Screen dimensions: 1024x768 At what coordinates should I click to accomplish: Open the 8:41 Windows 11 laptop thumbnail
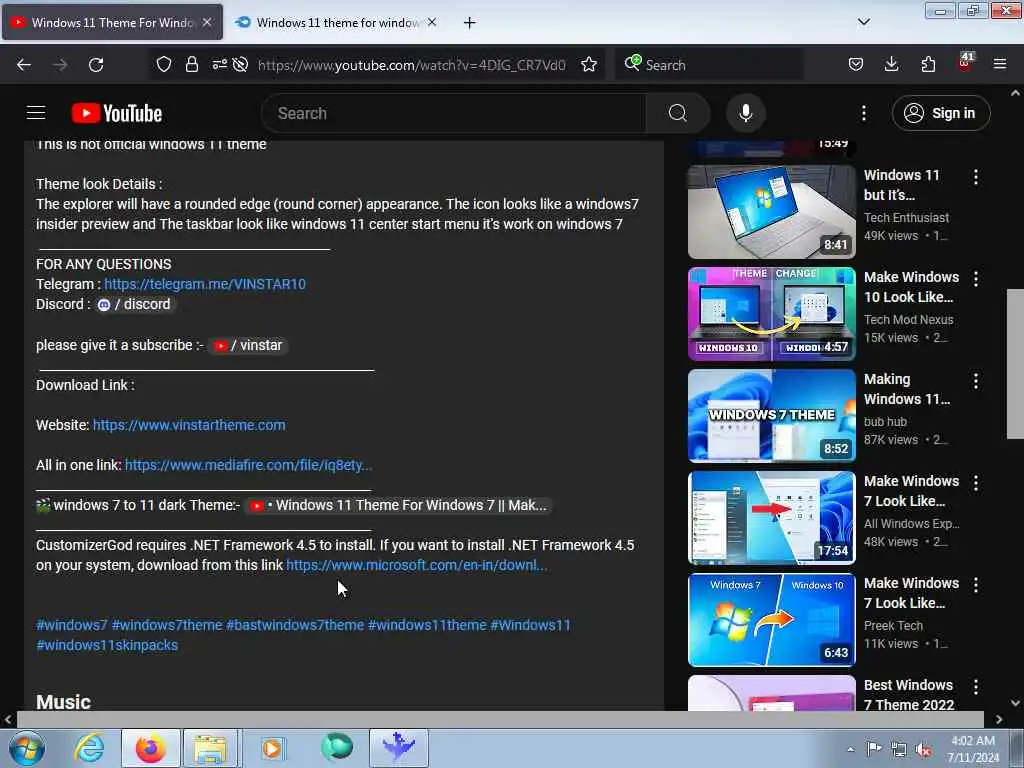point(771,212)
